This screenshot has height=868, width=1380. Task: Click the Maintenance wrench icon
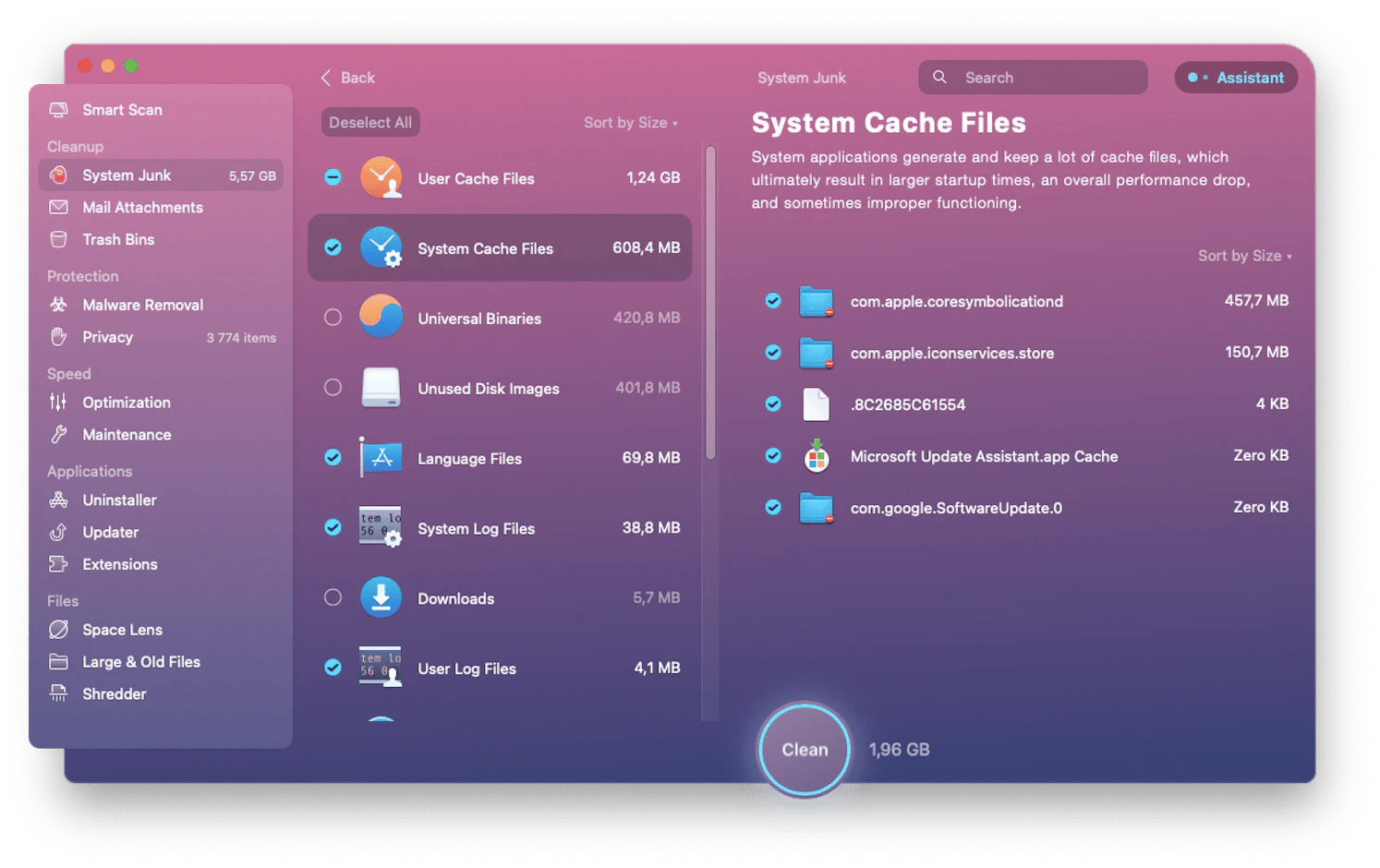click(x=58, y=435)
